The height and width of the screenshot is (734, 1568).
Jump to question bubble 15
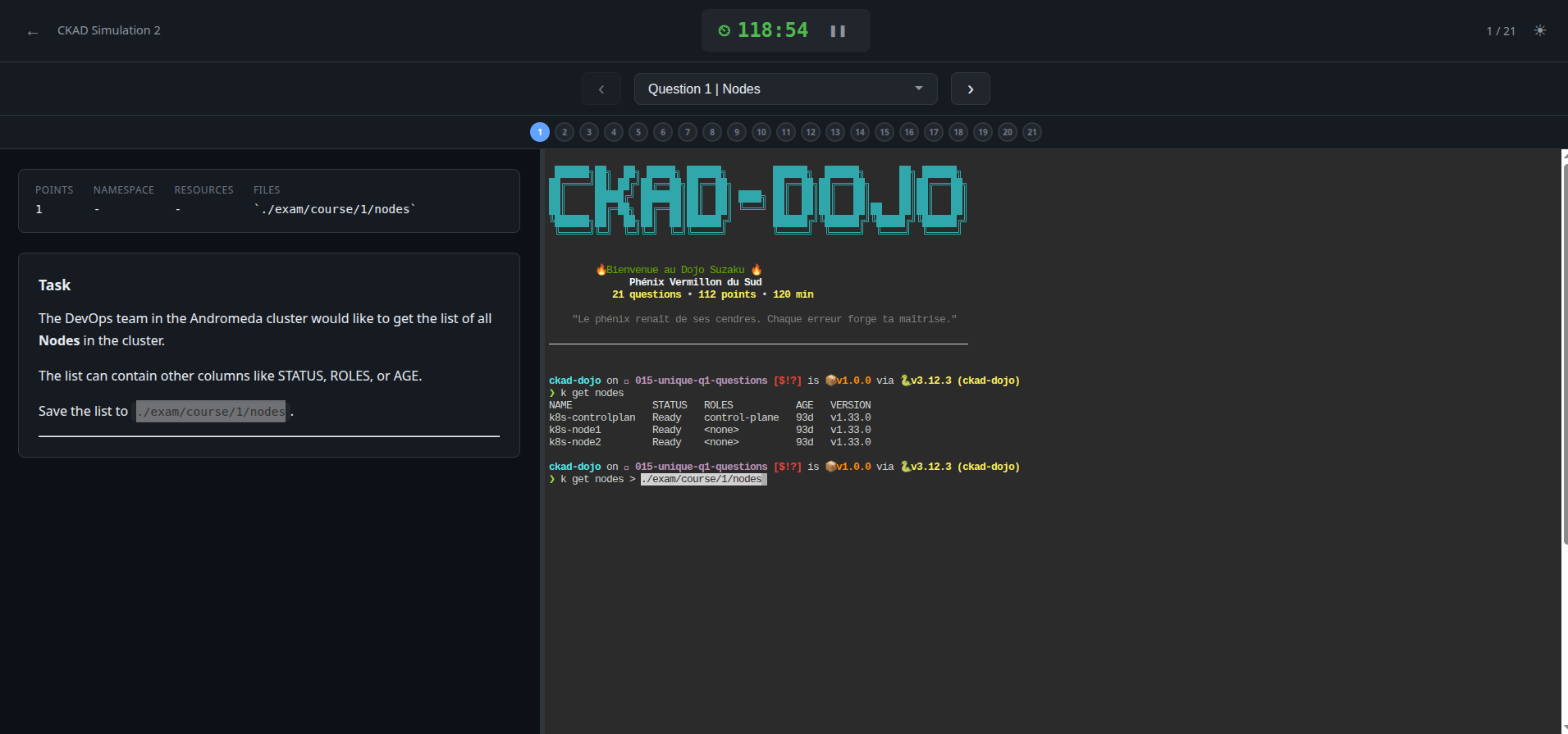885,132
